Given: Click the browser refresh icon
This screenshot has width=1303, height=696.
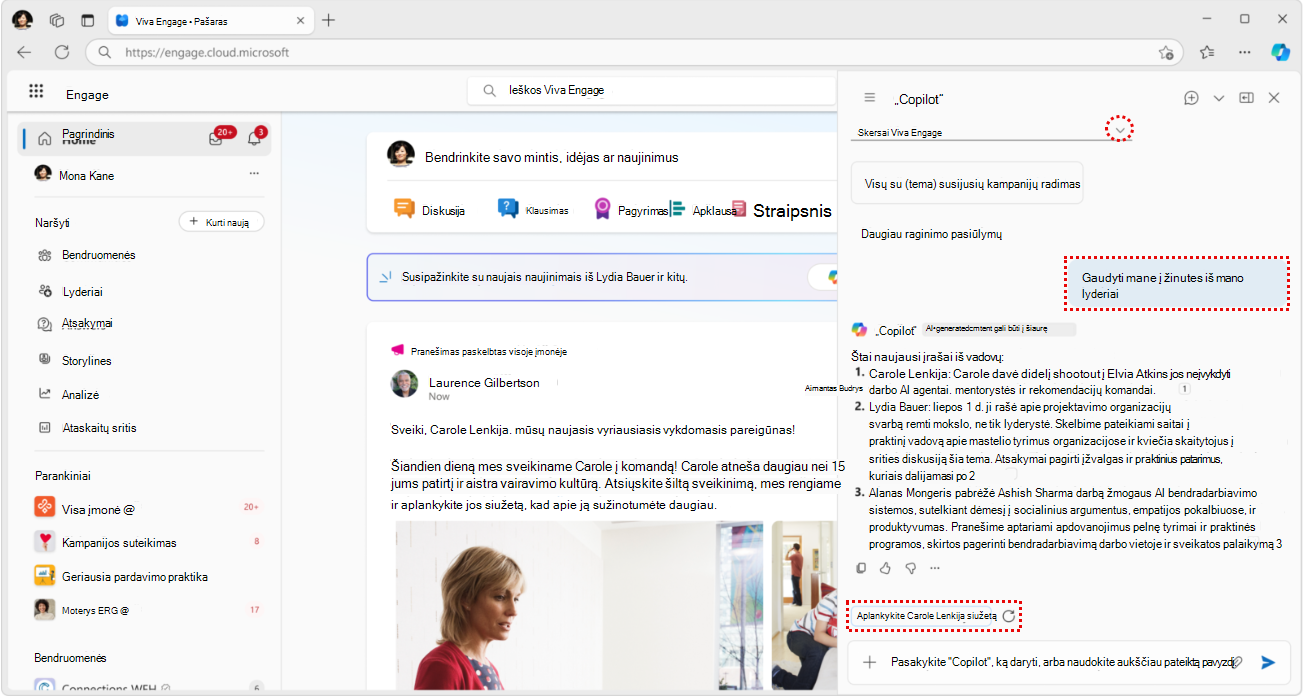Looking at the screenshot, I should [x=61, y=52].
